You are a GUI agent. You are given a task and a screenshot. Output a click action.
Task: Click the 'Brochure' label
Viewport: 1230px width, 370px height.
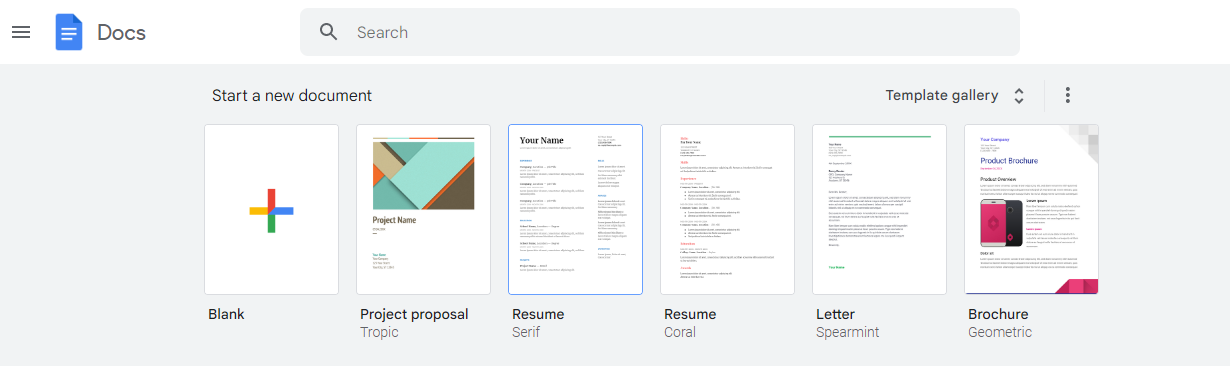(x=998, y=314)
